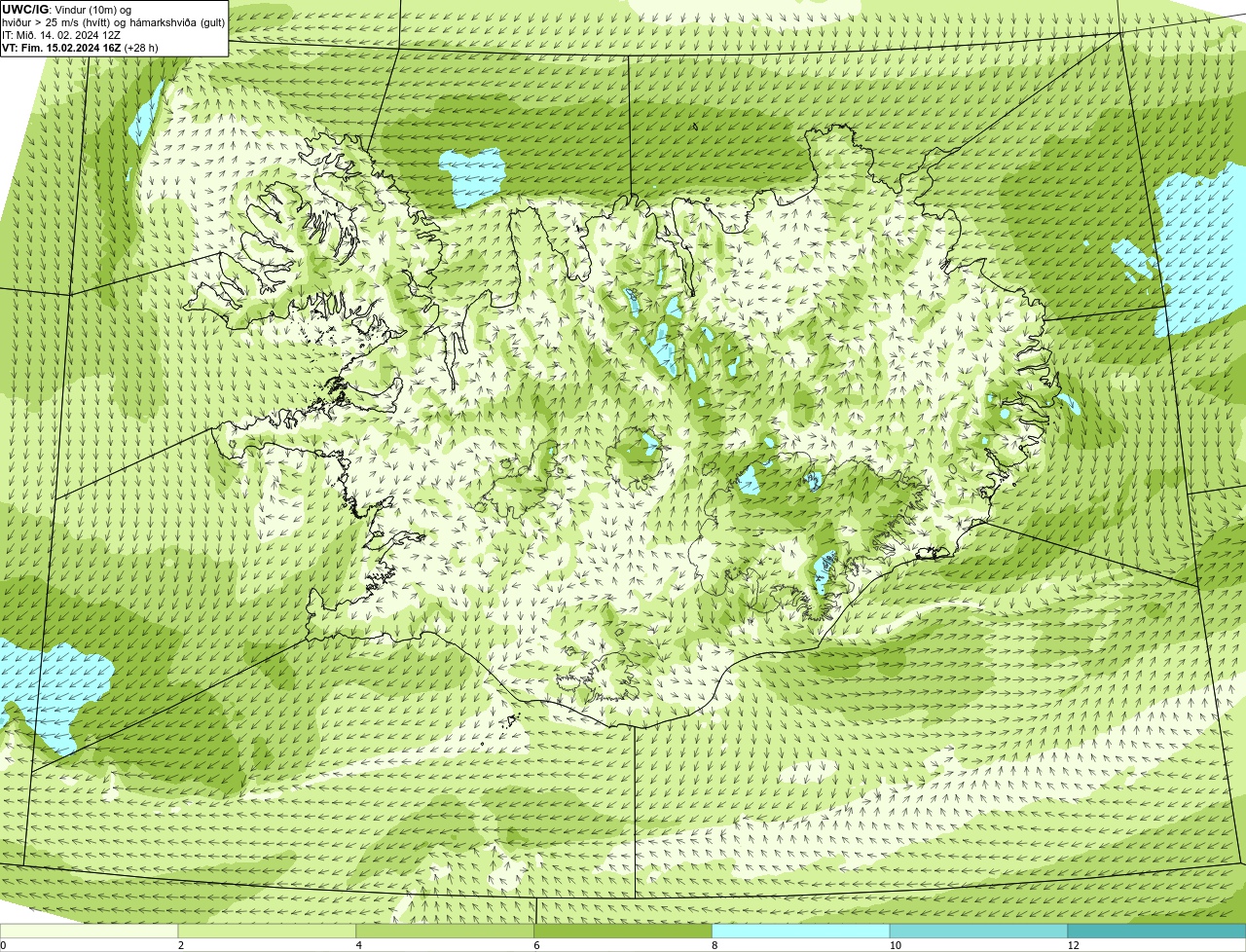Image resolution: width=1246 pixels, height=952 pixels.
Task: Click the 'VT: Fim. 15.02.2024 16Z (+28 h)' line
Action: 80,48
